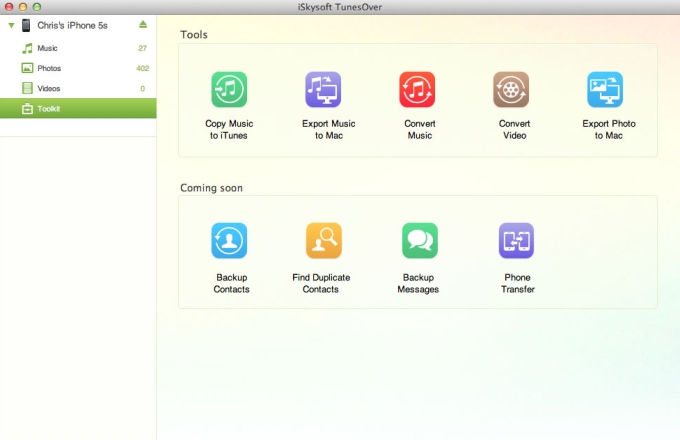Open the Copy Music to iTunes tool

coord(229,89)
